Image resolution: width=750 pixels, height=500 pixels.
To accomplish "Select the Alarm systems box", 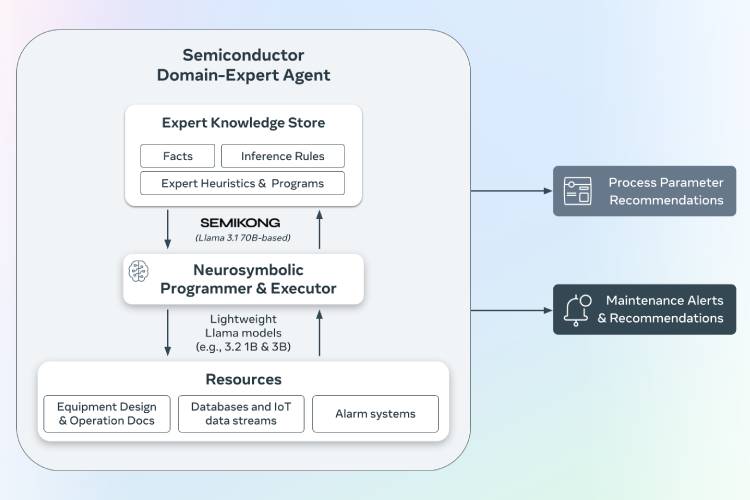I will coord(375,414).
